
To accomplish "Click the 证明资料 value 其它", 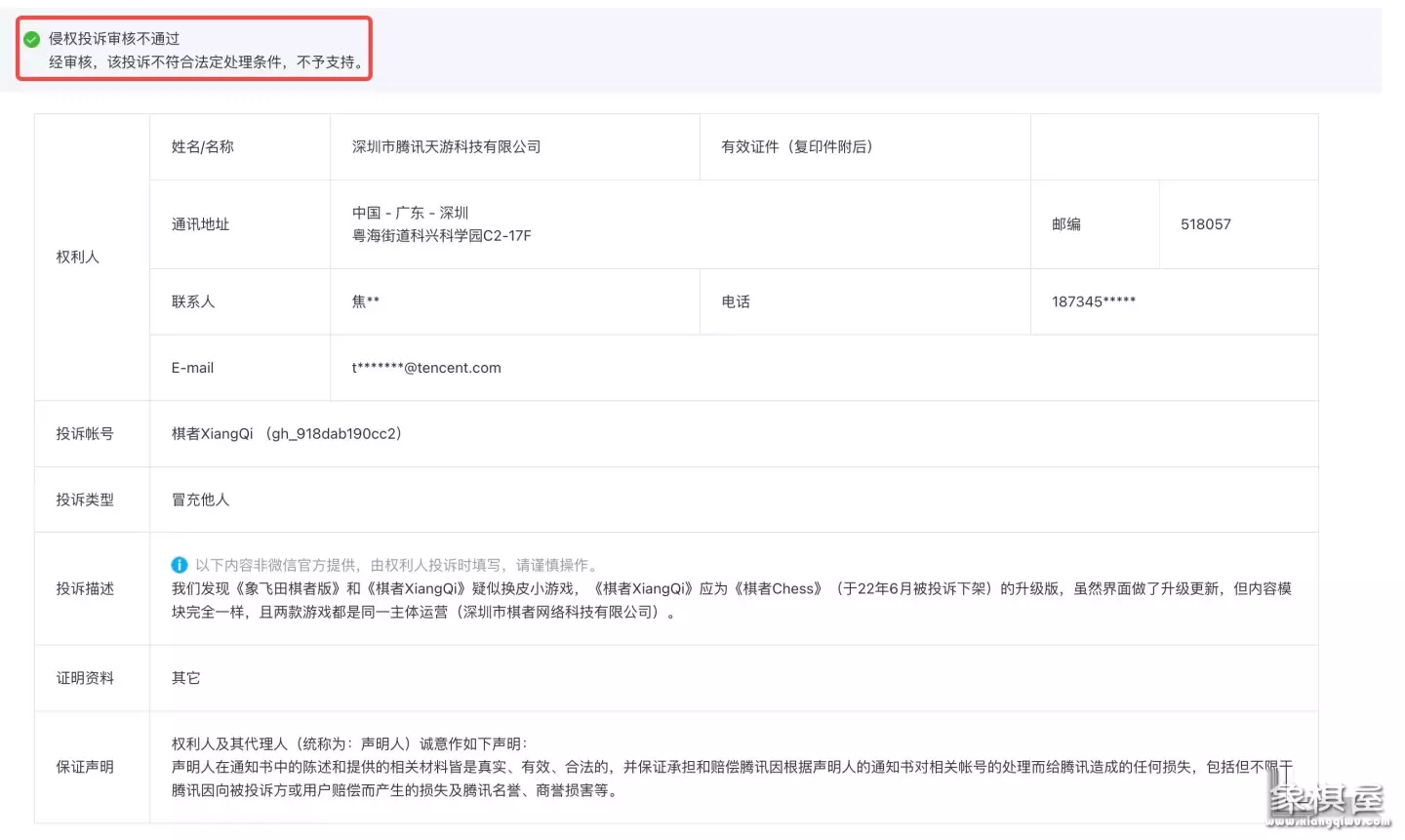I will tap(184, 677).
